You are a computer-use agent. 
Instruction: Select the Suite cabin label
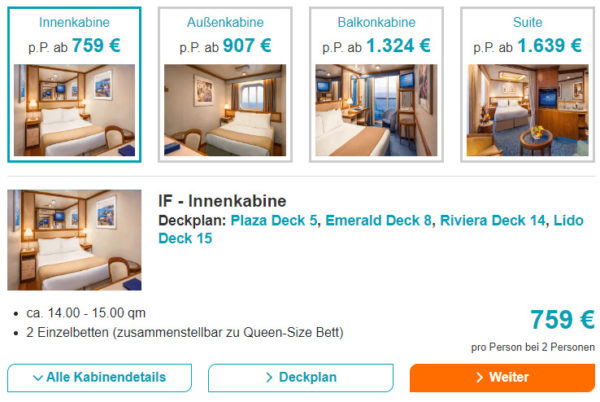[x=527, y=21]
